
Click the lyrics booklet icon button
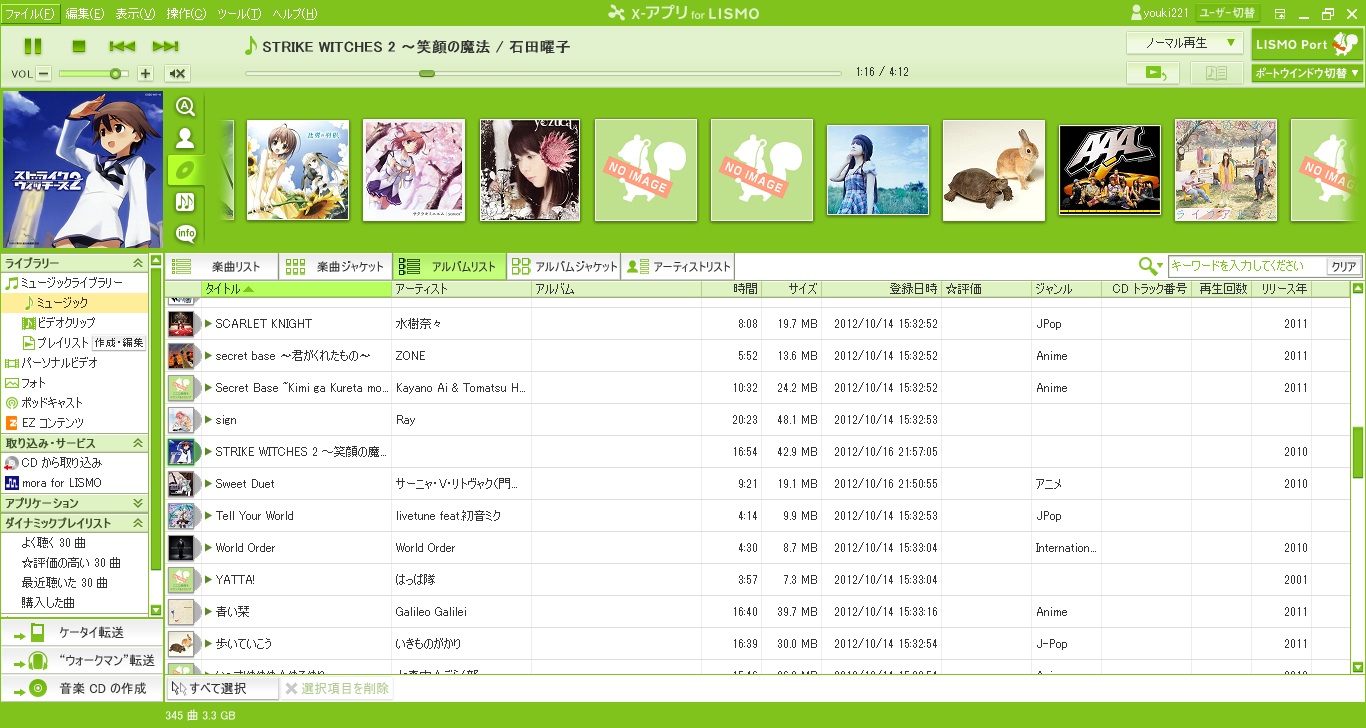tap(1217, 73)
